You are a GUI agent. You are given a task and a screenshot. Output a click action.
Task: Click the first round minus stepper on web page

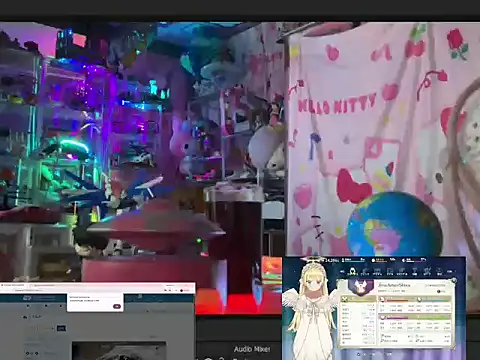point(27,353)
